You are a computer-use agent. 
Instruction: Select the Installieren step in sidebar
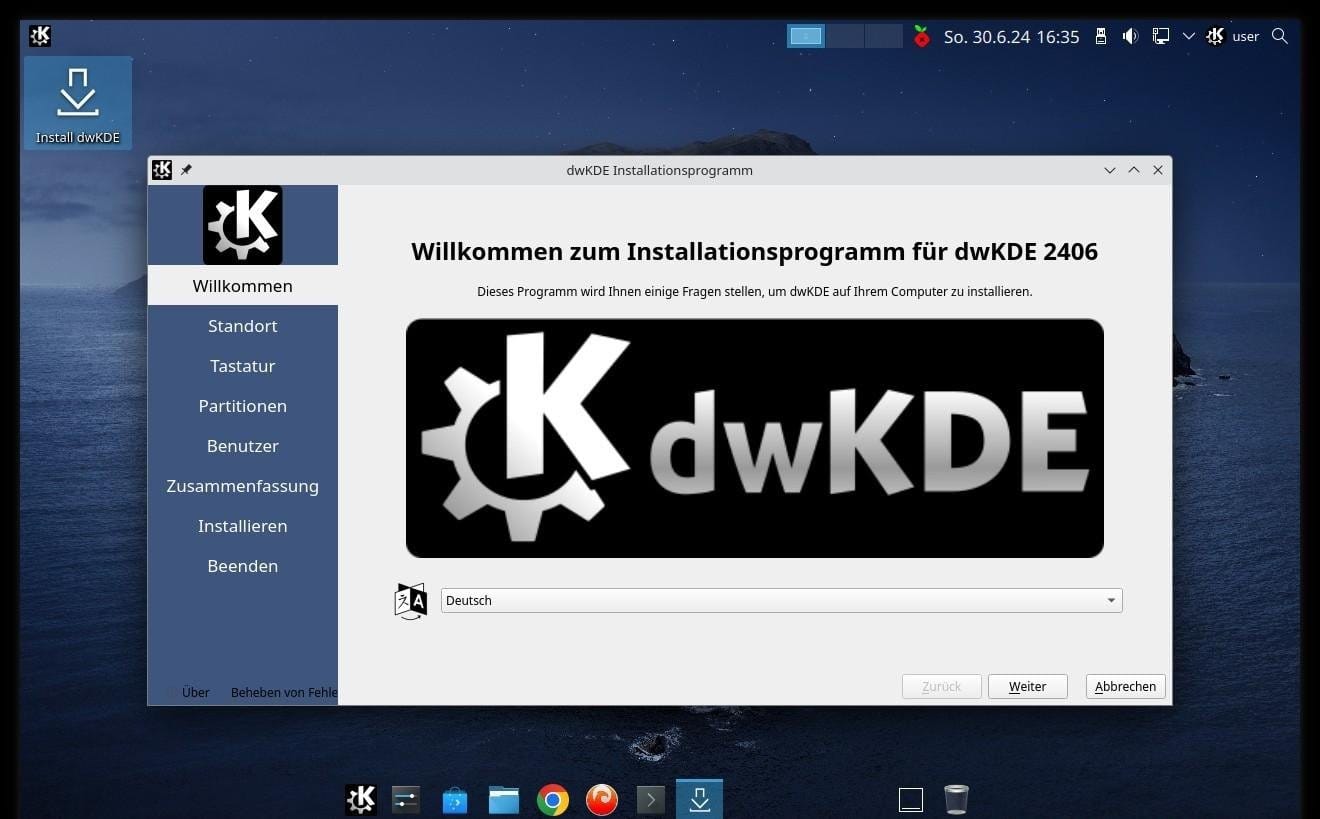click(243, 526)
